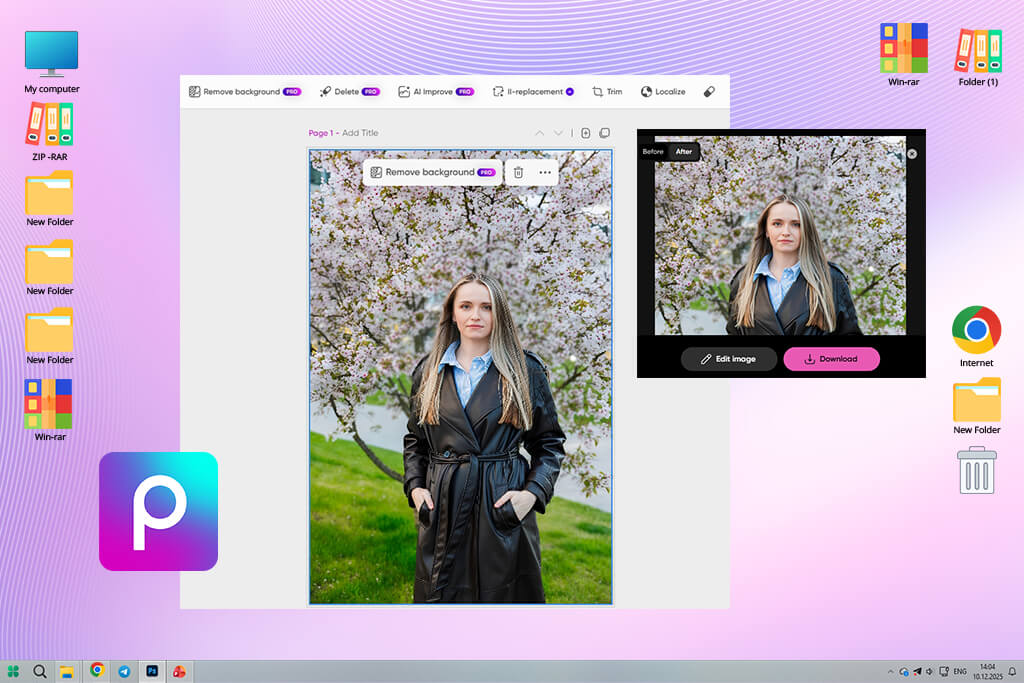The image size is (1024, 683).
Task: Switch preview to Before
Action: (x=652, y=151)
